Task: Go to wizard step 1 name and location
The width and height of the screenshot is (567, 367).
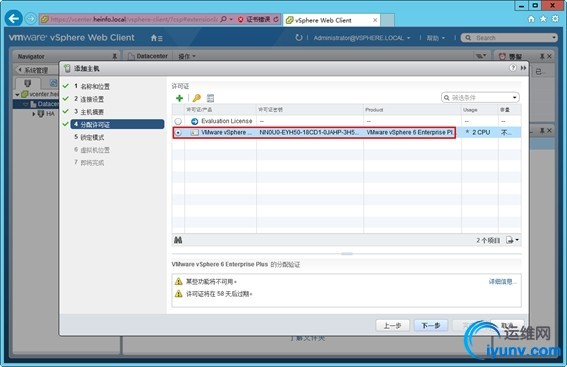Action: coord(92,86)
